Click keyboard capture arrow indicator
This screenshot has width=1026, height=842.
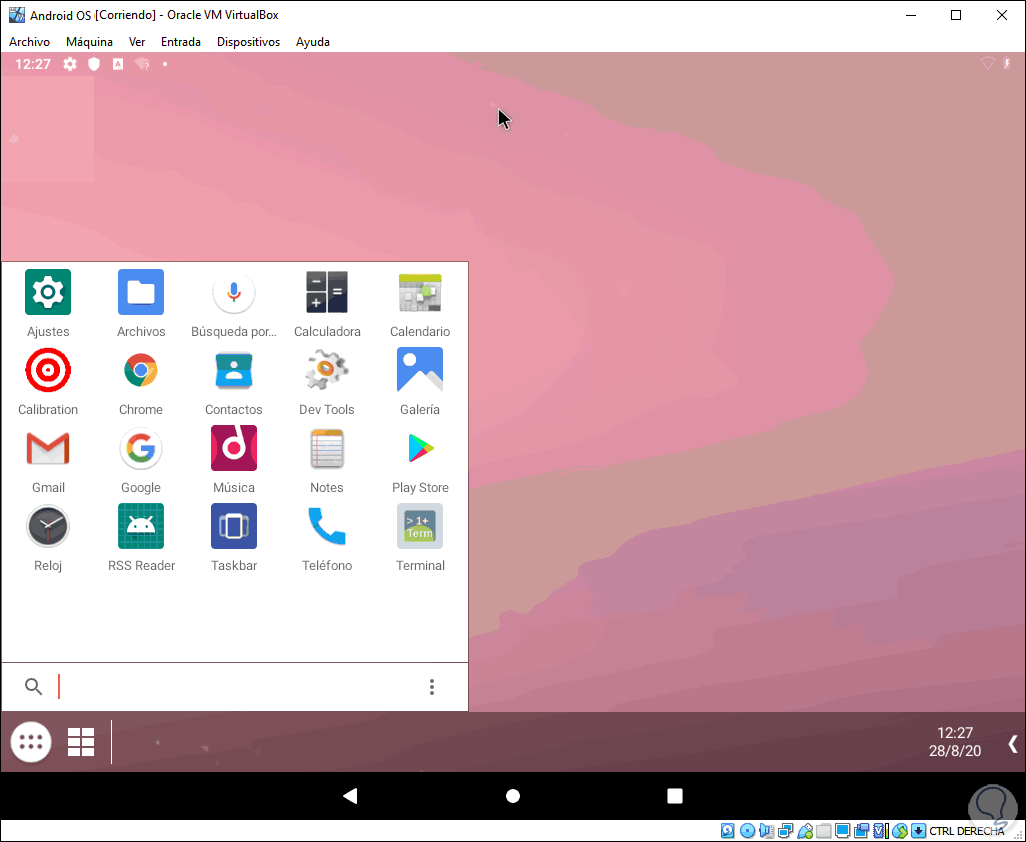point(918,831)
